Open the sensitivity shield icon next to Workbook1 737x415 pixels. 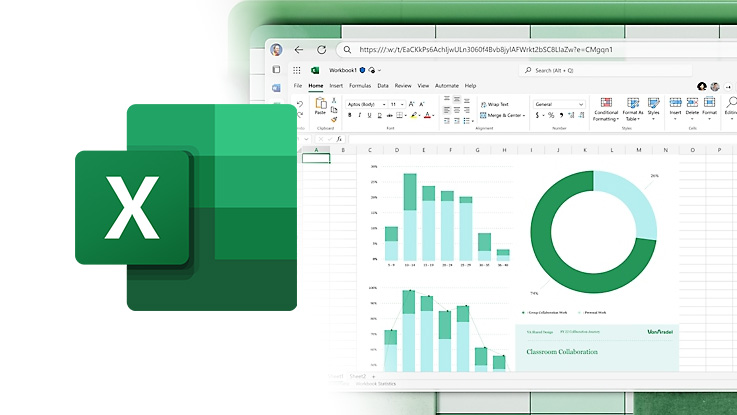[x=362, y=70]
